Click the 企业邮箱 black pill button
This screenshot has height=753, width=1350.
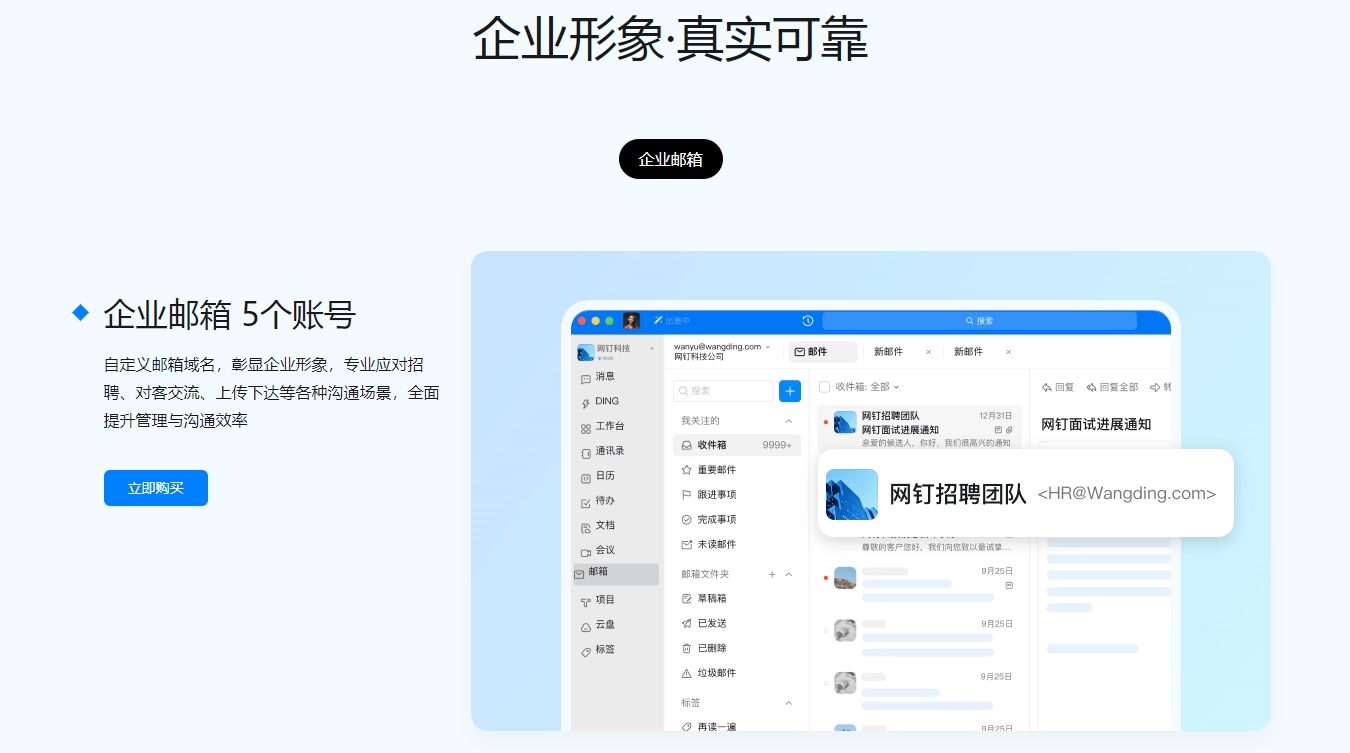tap(670, 159)
